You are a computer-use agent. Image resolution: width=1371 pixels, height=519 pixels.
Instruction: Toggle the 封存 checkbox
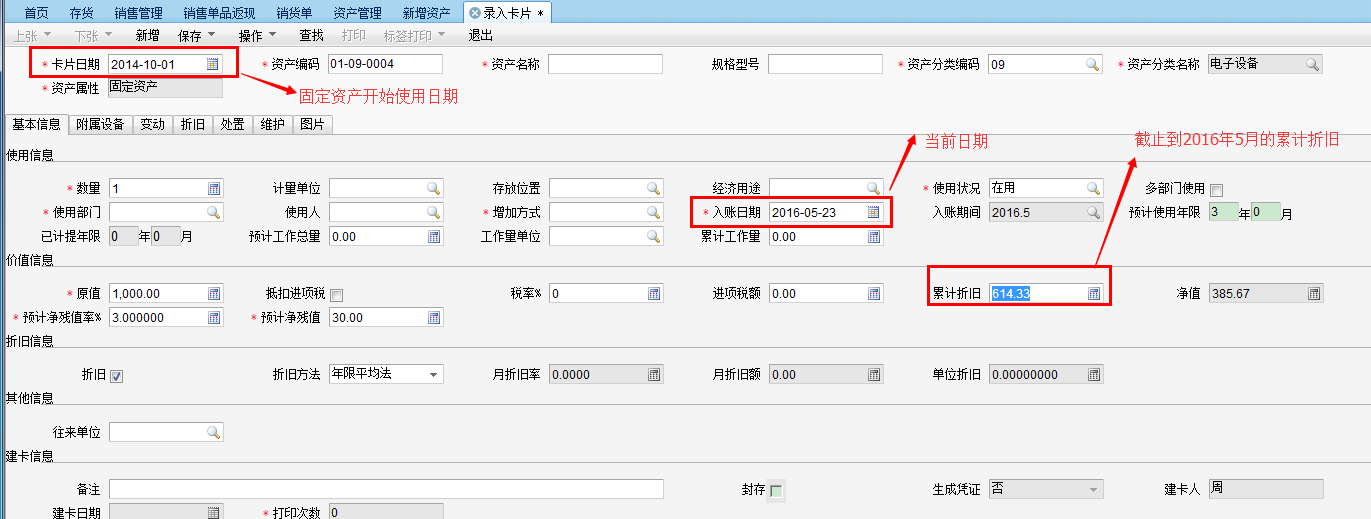pos(776,490)
